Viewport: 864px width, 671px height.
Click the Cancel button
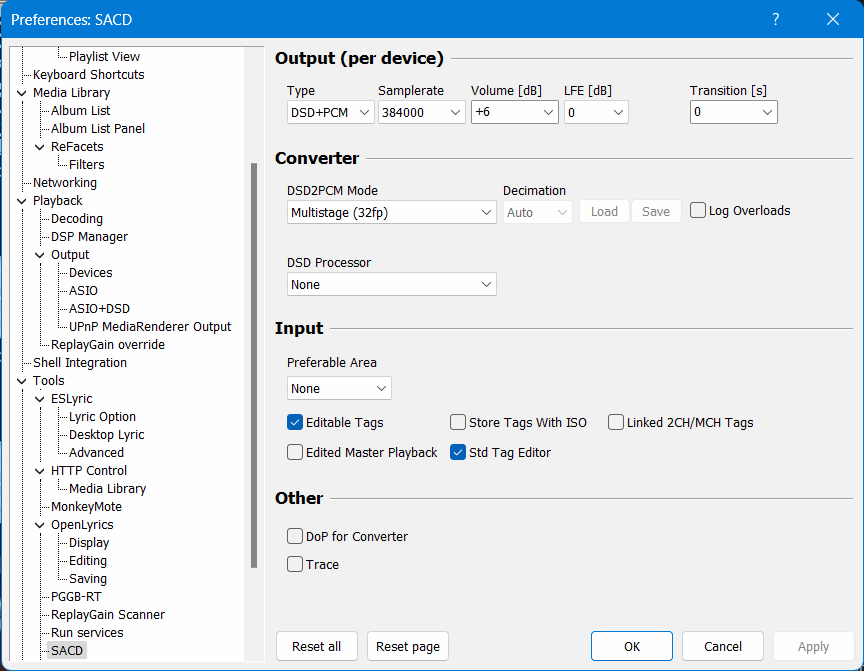point(723,646)
